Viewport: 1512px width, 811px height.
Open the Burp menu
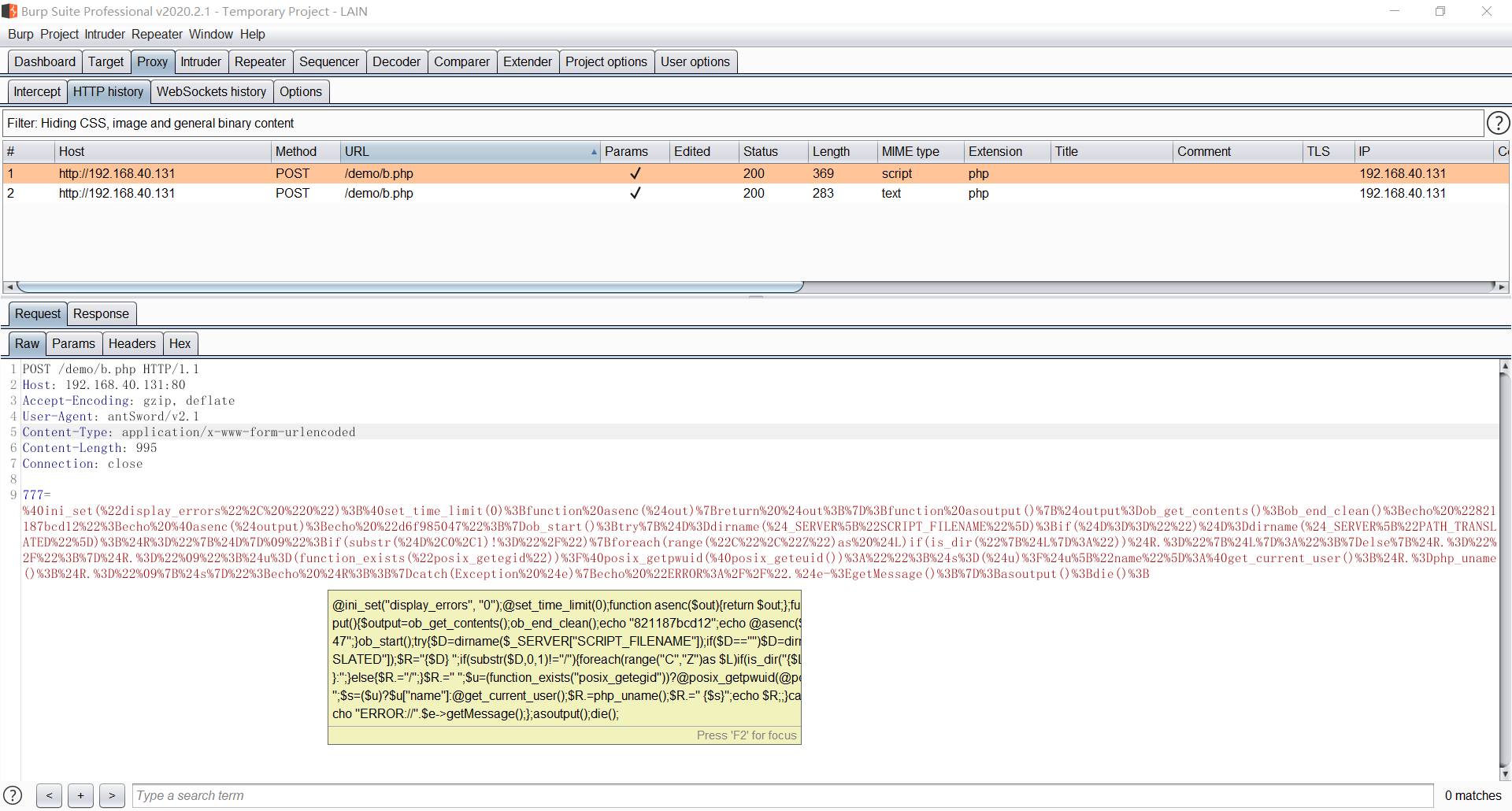pyautogui.click(x=20, y=34)
